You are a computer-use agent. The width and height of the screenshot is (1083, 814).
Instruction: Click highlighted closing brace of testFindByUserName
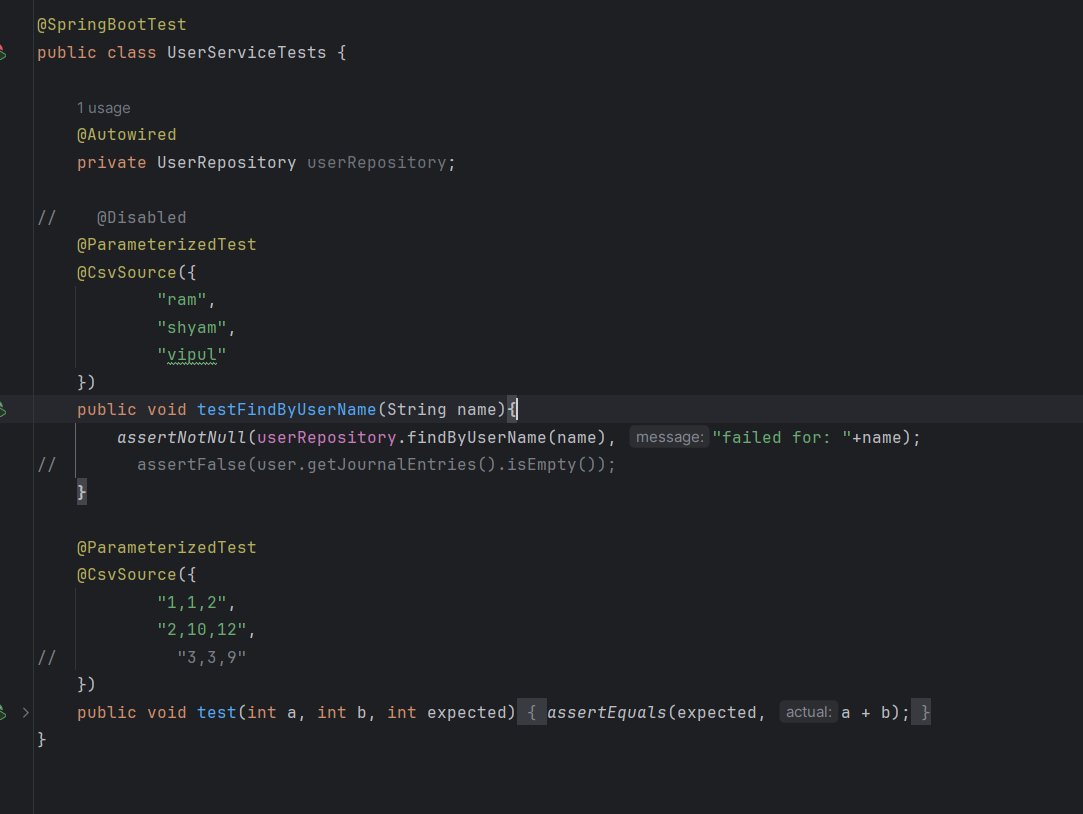tap(82, 492)
